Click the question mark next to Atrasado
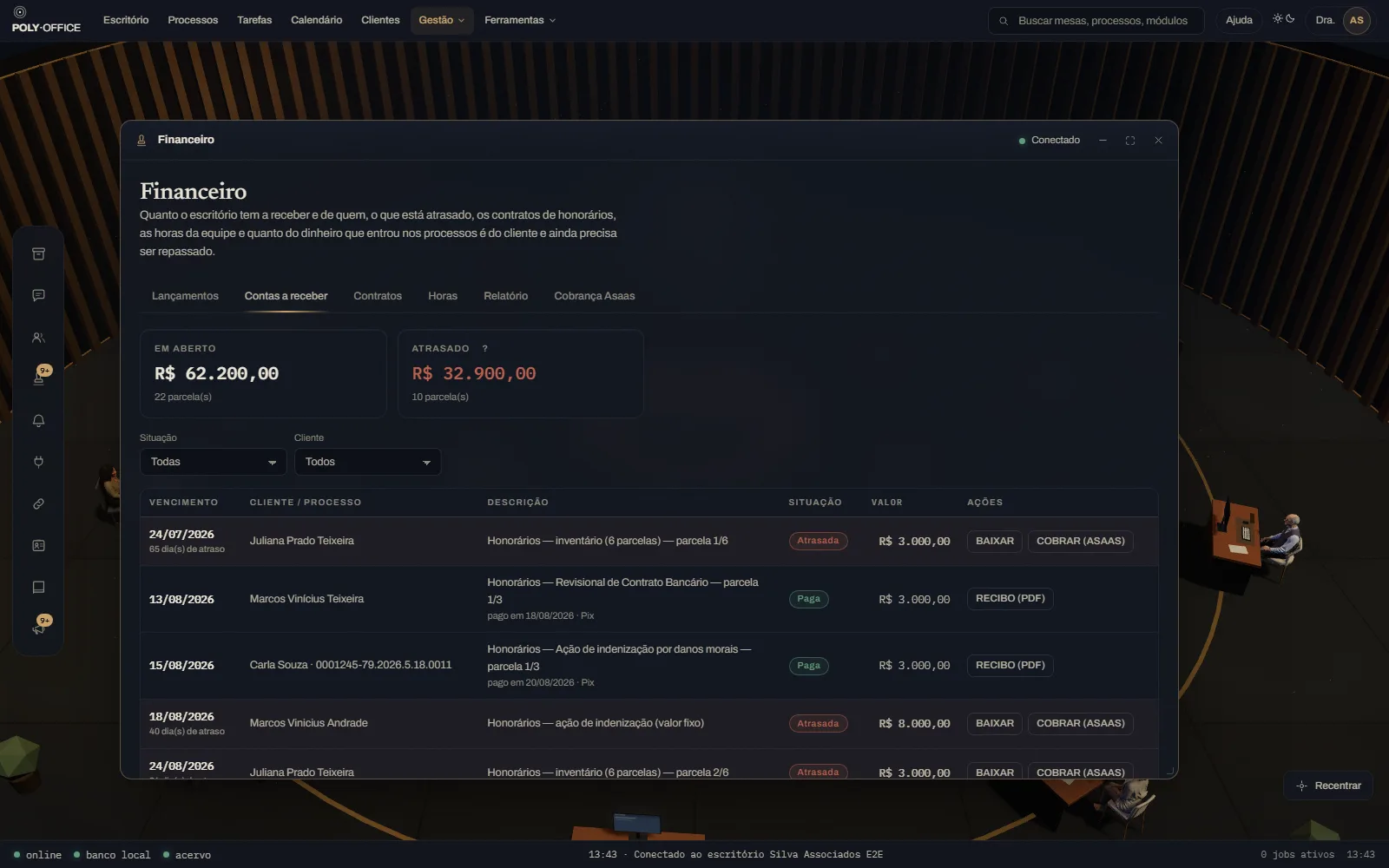The height and width of the screenshot is (868, 1389). tap(484, 348)
